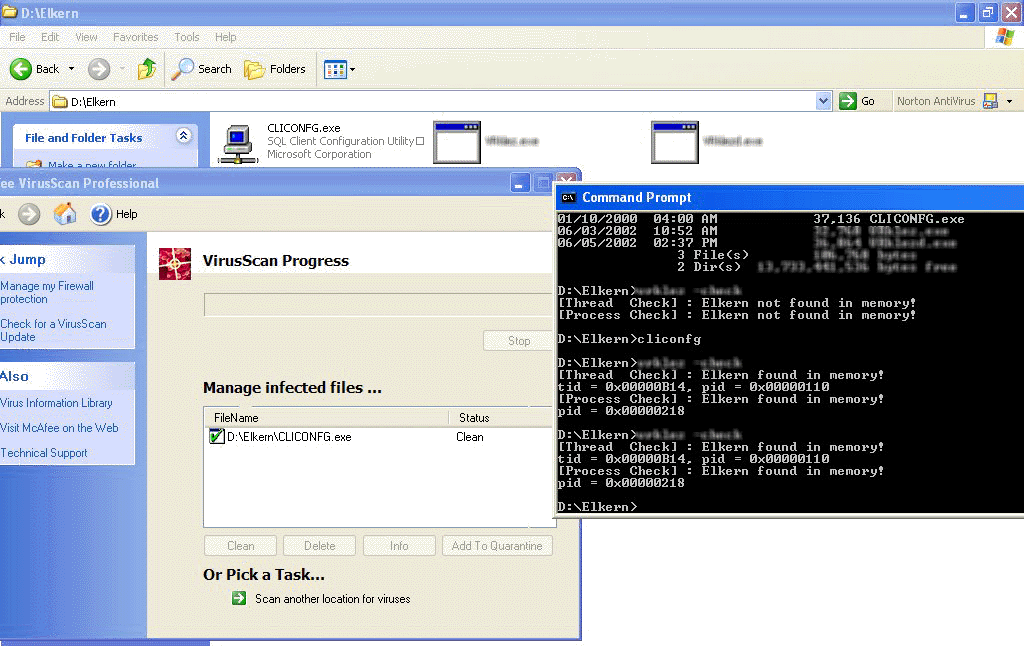The image size is (1024, 646).
Task: Click the Up folder icon
Action: 147,69
